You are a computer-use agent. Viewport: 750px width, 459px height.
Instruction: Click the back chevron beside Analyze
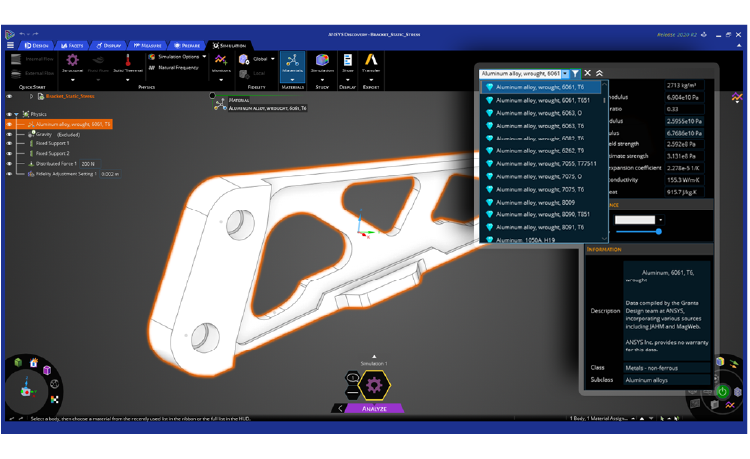340,408
